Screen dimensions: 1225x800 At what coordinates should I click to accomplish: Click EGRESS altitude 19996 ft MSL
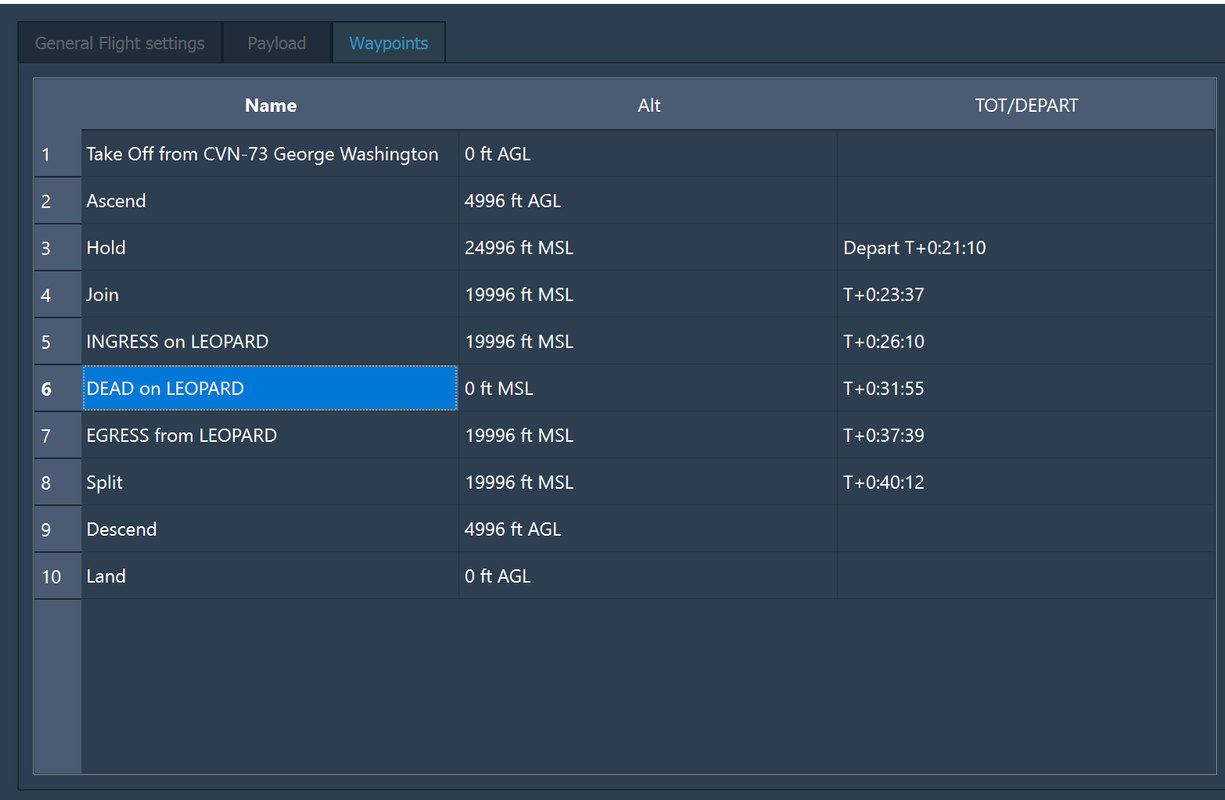click(648, 436)
